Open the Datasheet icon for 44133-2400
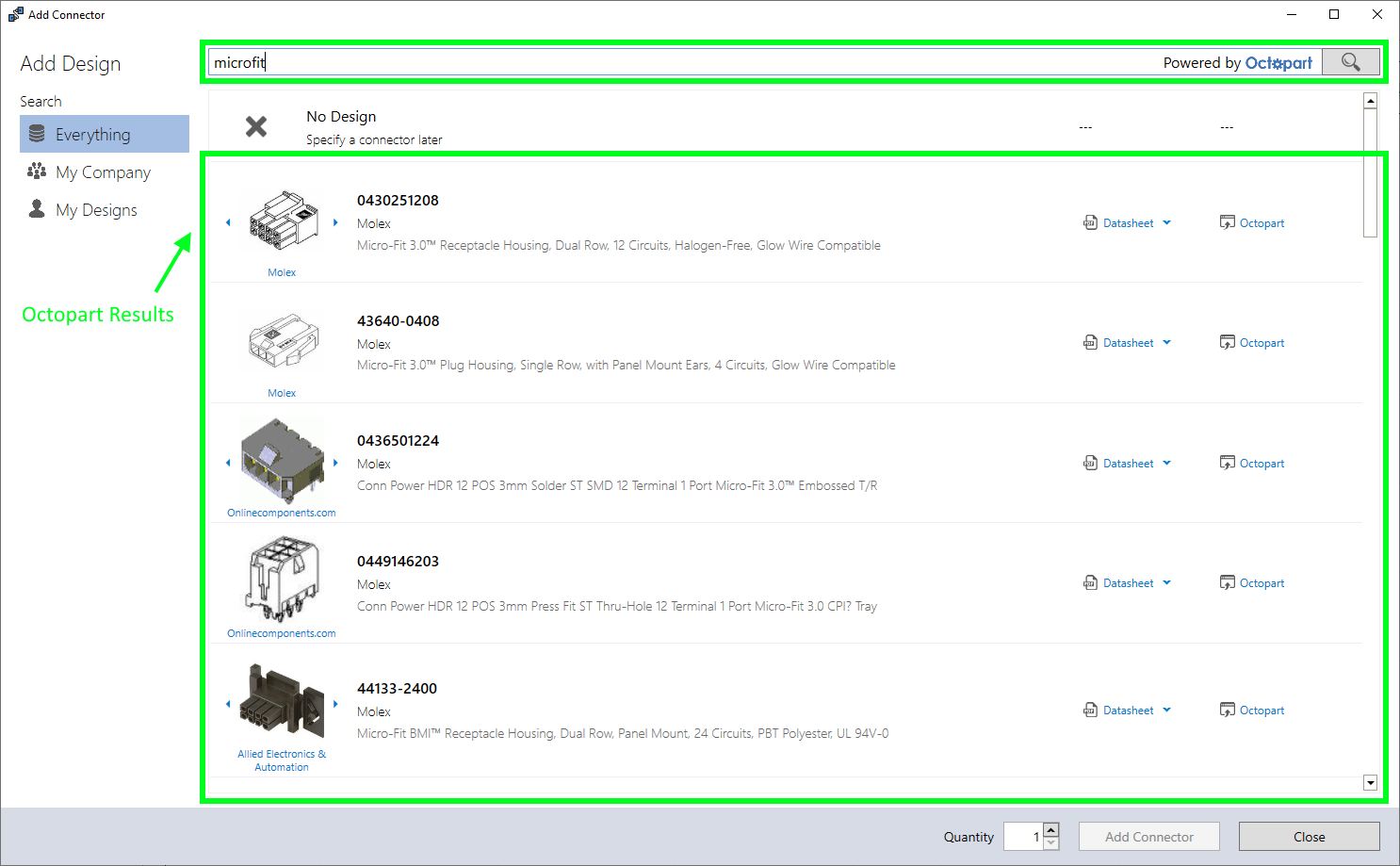1400x866 pixels. pyautogui.click(x=1090, y=710)
